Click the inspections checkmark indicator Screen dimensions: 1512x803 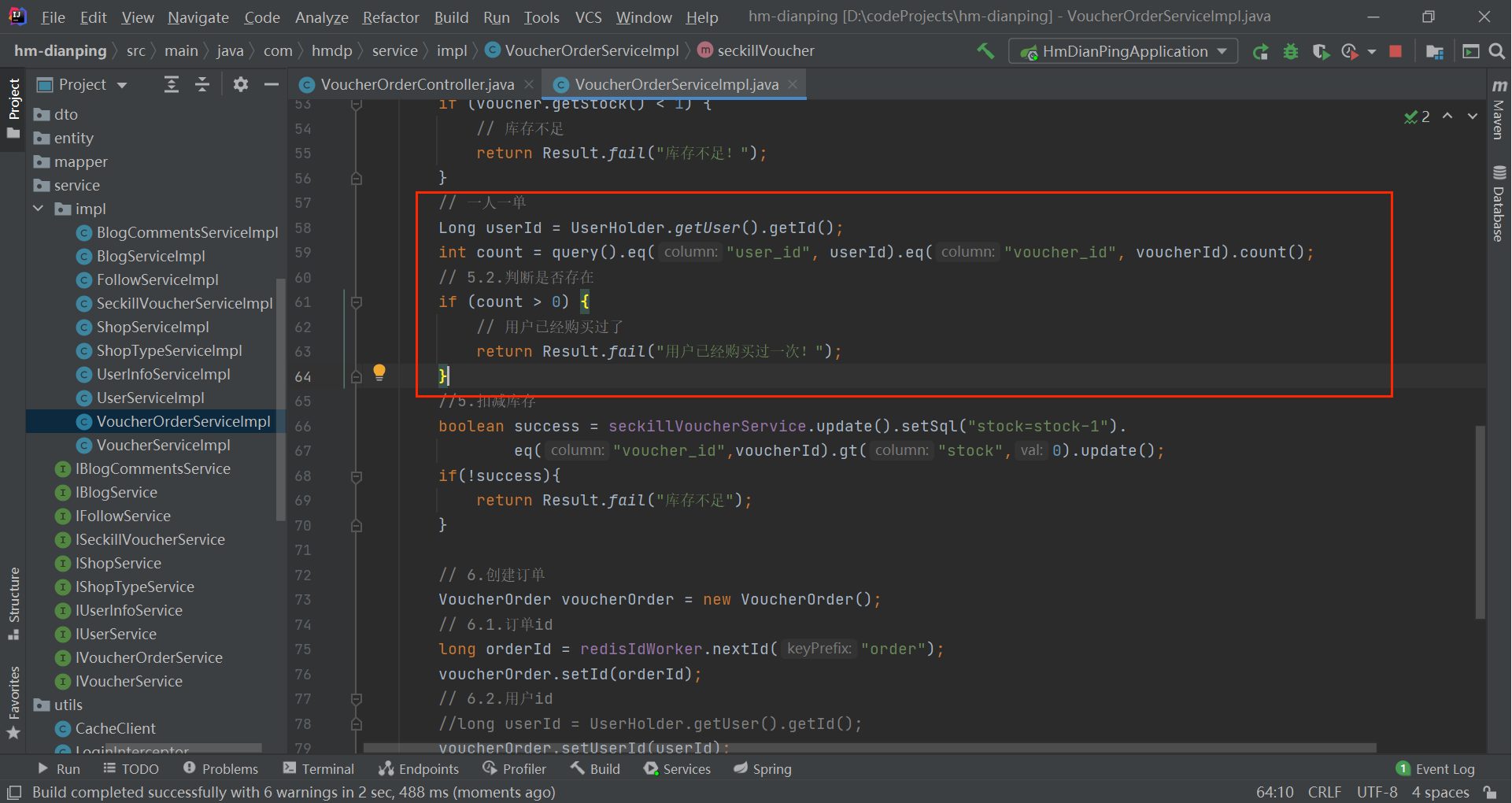click(1417, 117)
